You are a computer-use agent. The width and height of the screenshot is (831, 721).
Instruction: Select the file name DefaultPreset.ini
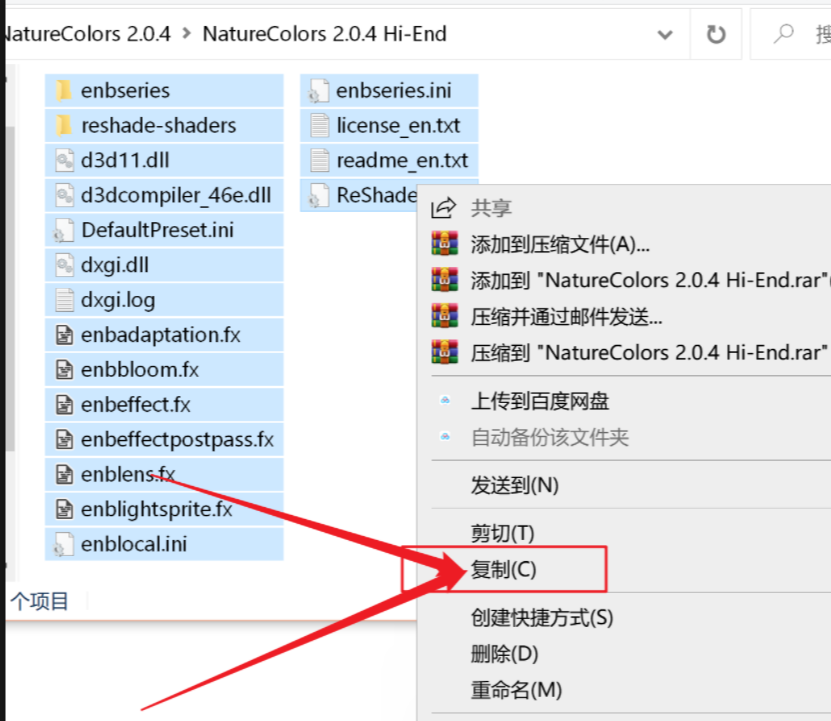[x=157, y=231]
